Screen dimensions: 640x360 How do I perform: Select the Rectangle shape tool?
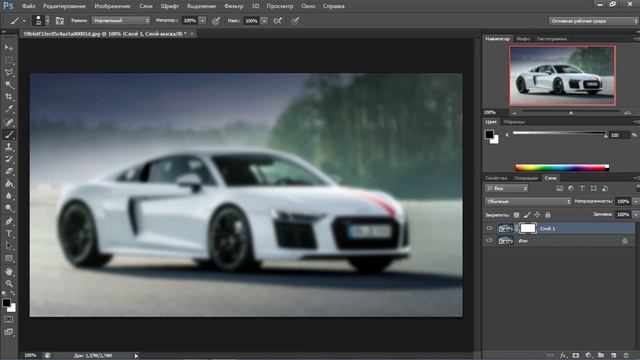(x=9, y=259)
